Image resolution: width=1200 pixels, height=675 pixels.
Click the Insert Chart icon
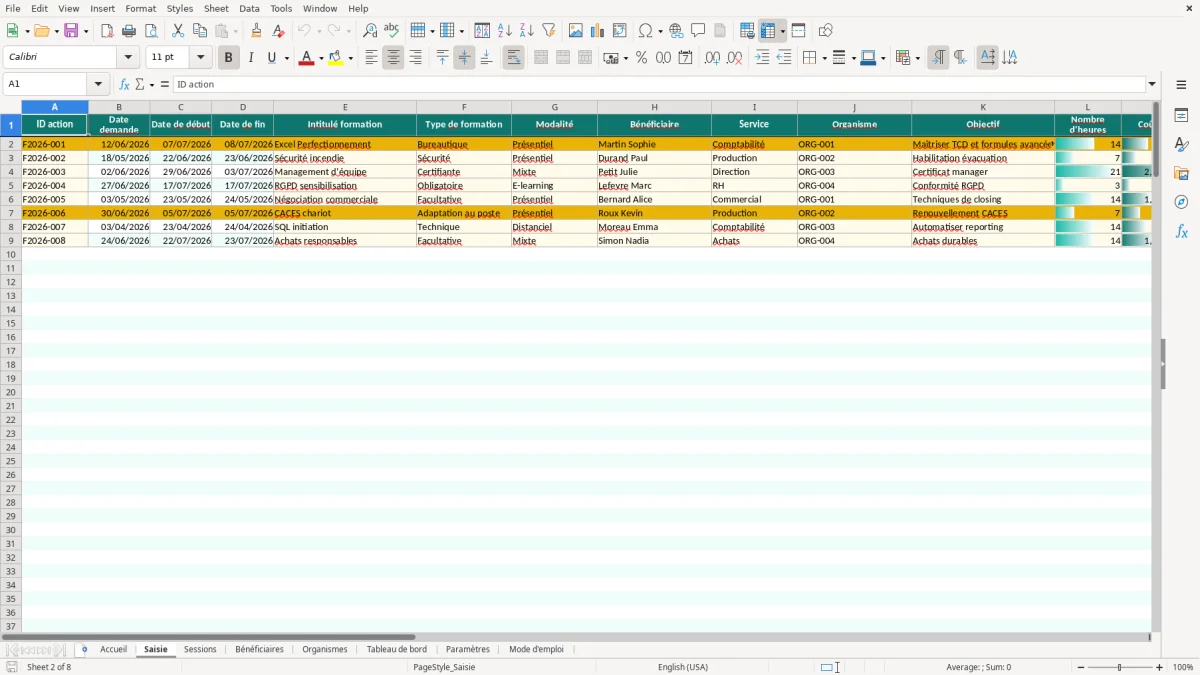point(598,31)
